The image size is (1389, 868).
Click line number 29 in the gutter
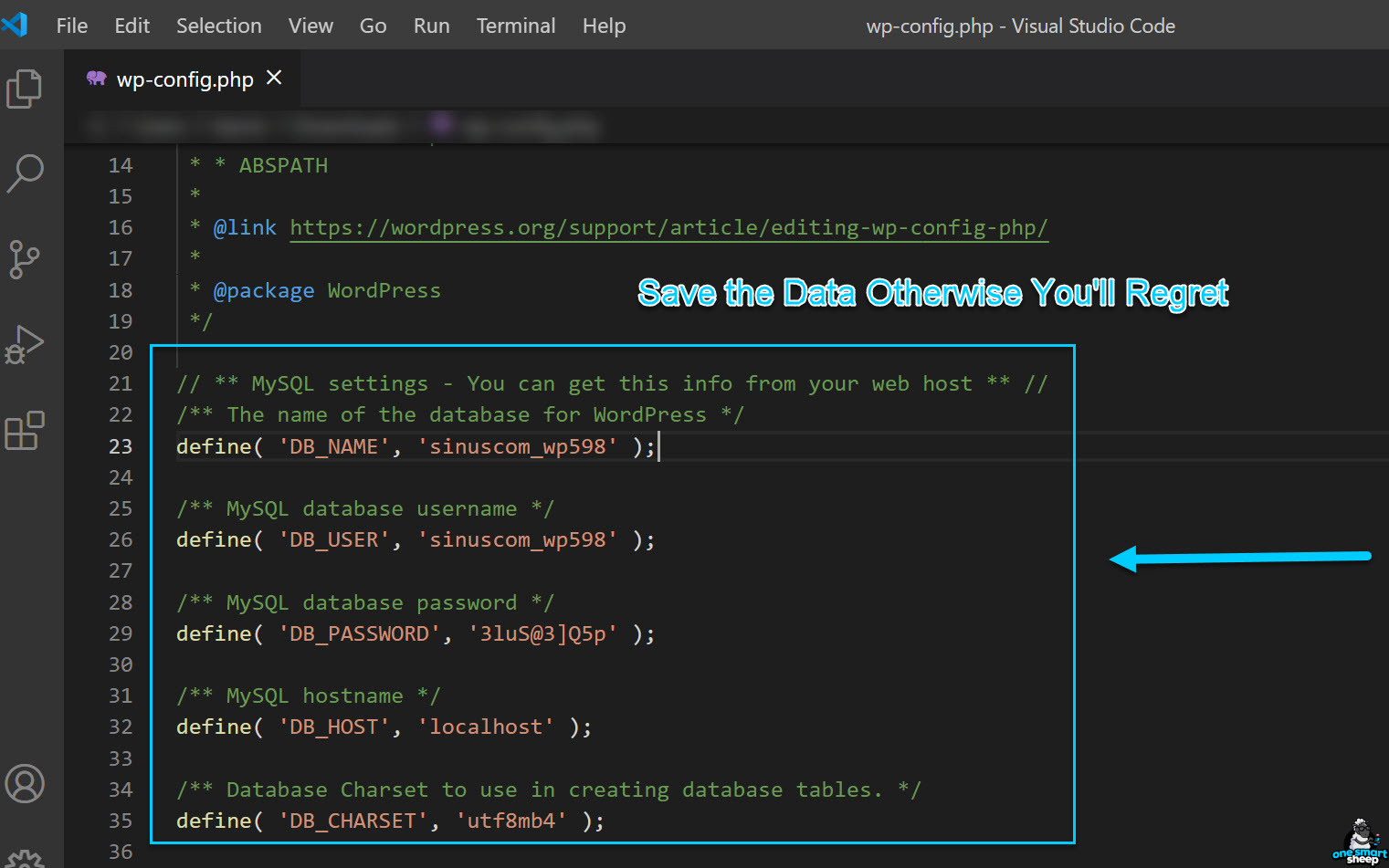coord(121,633)
